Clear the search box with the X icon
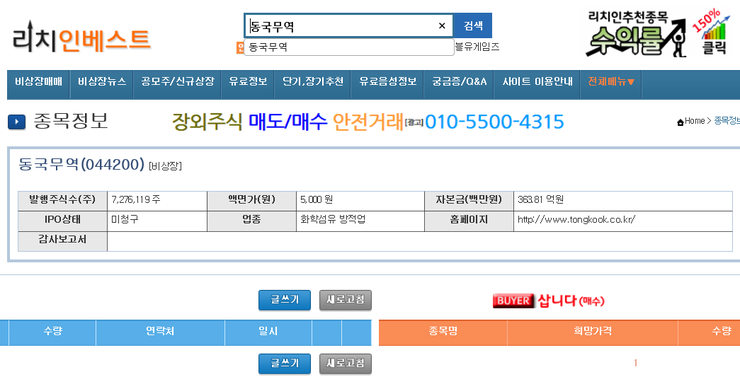 442,26
